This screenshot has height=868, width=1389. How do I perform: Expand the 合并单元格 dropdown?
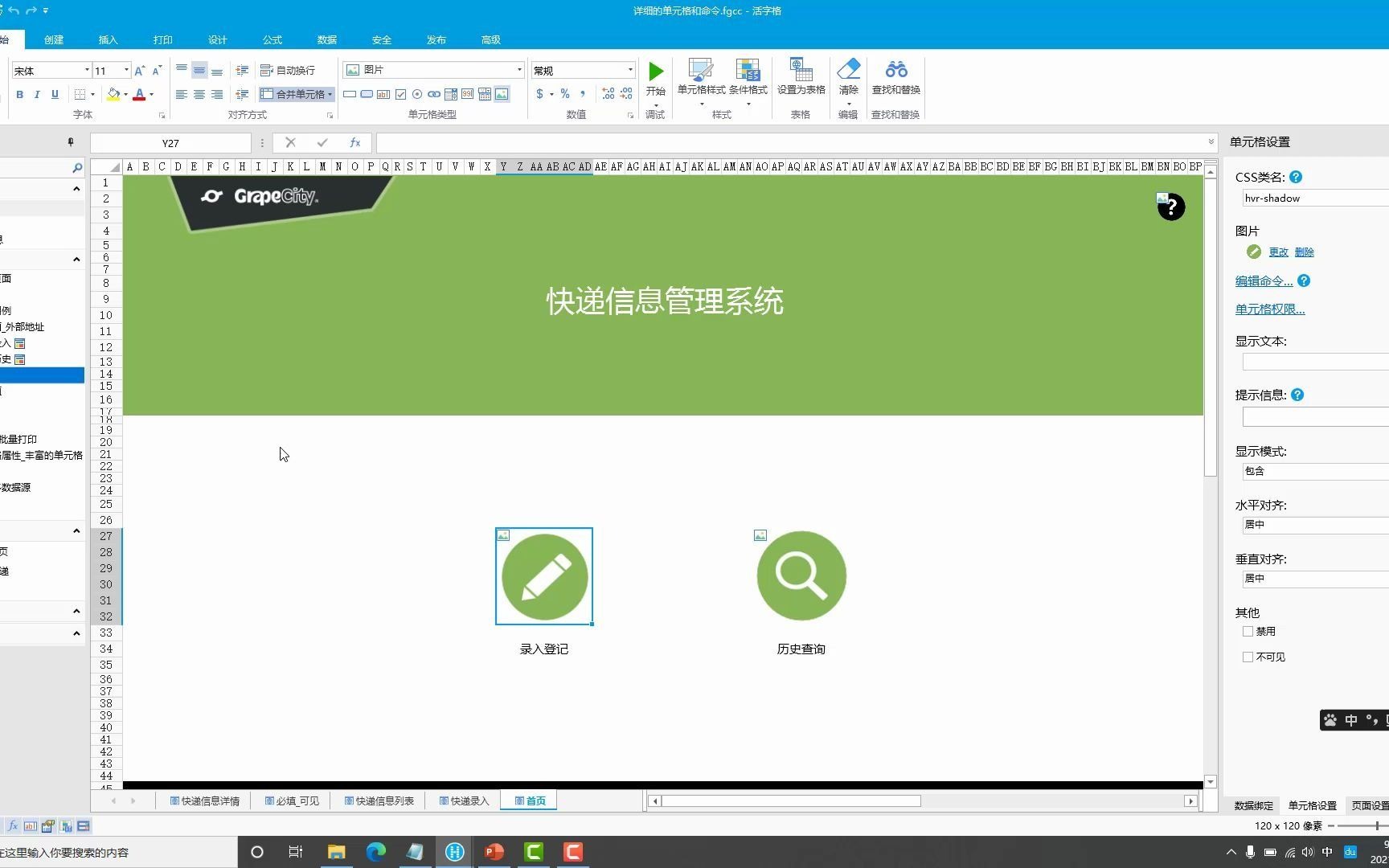[x=330, y=94]
